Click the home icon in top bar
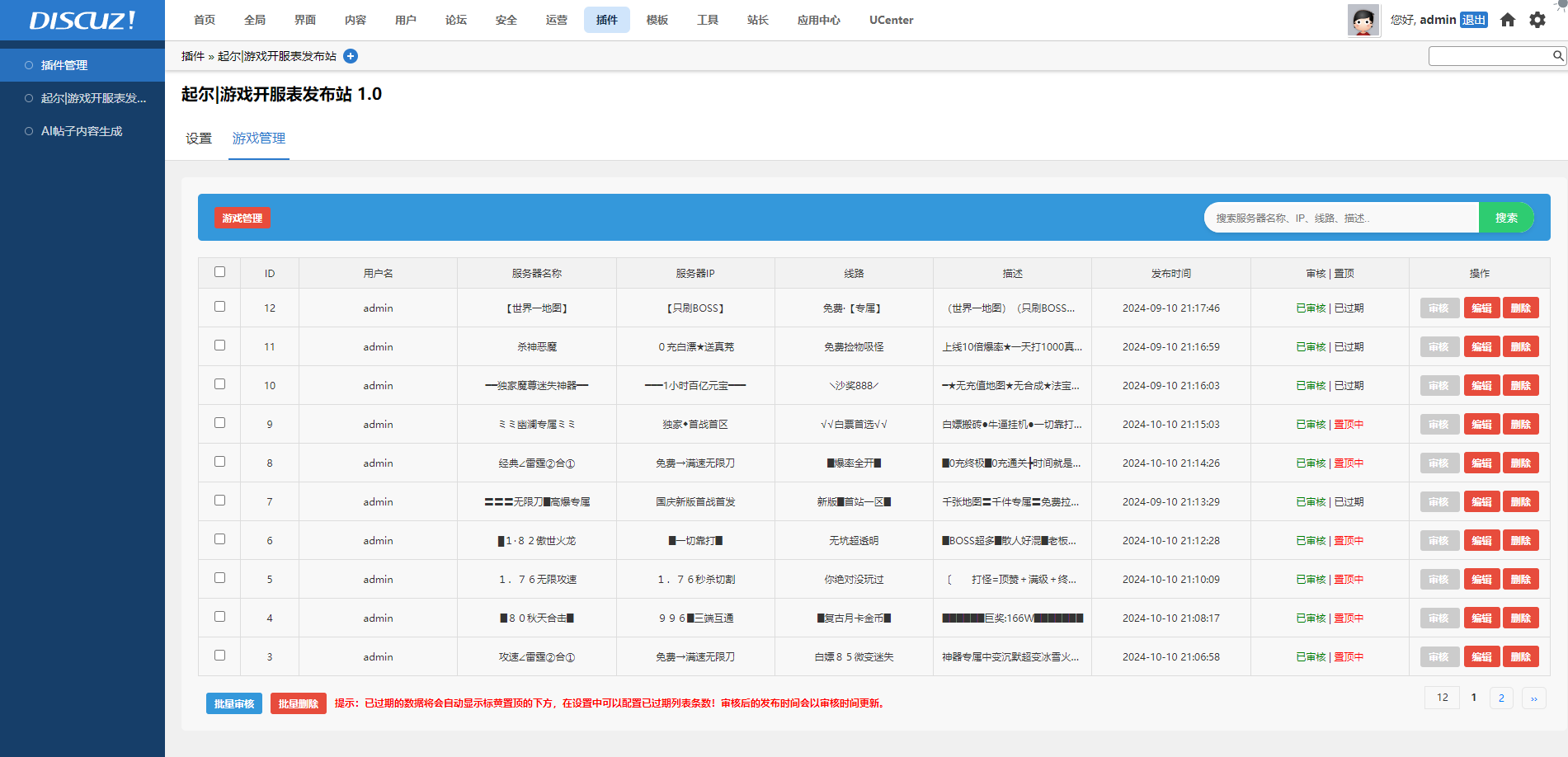Viewport: 1568px width, 757px height. pyautogui.click(x=1508, y=20)
